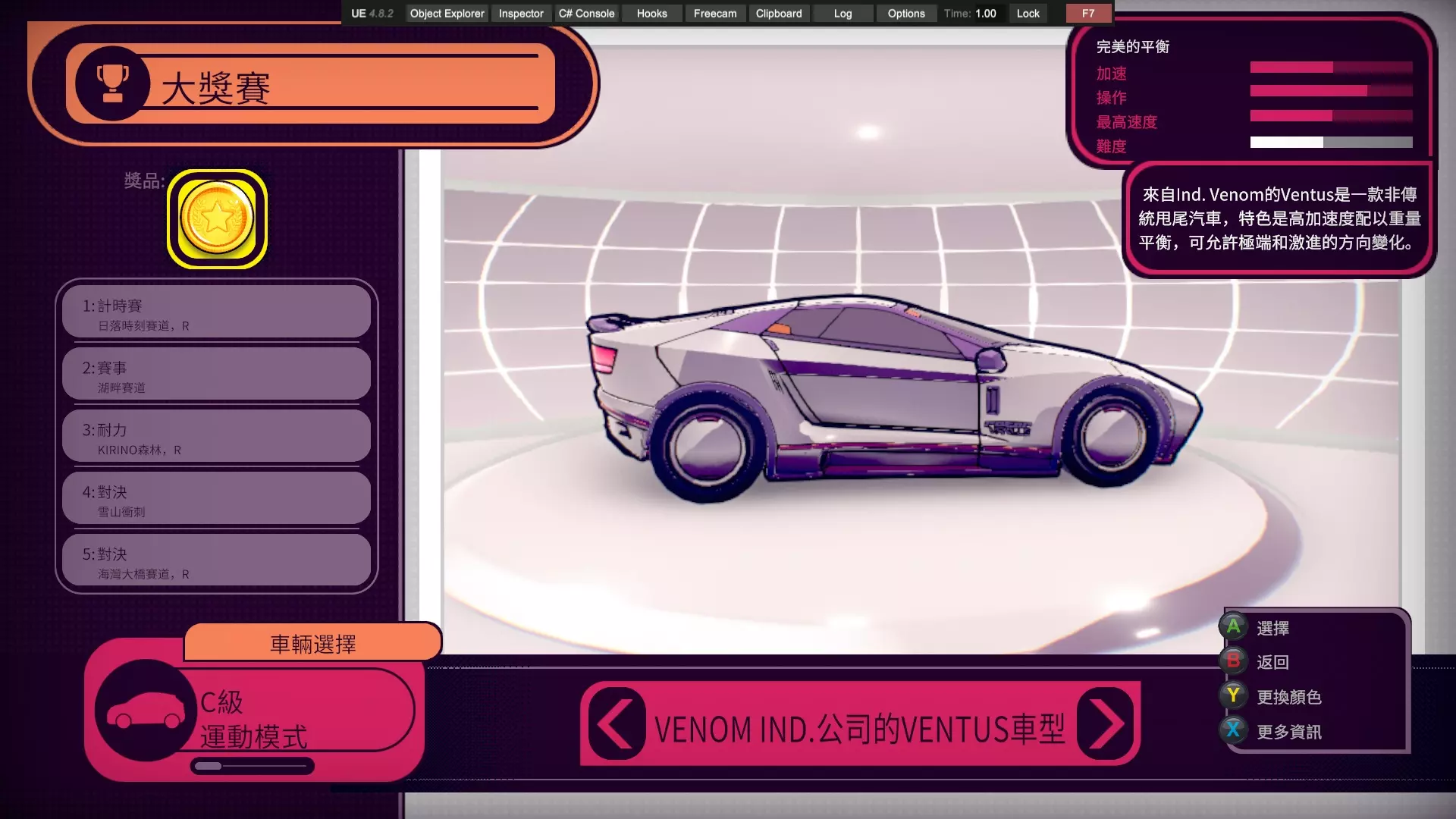Click the trophy Grand Prix icon
The width and height of the screenshot is (1456, 819).
coord(112,83)
